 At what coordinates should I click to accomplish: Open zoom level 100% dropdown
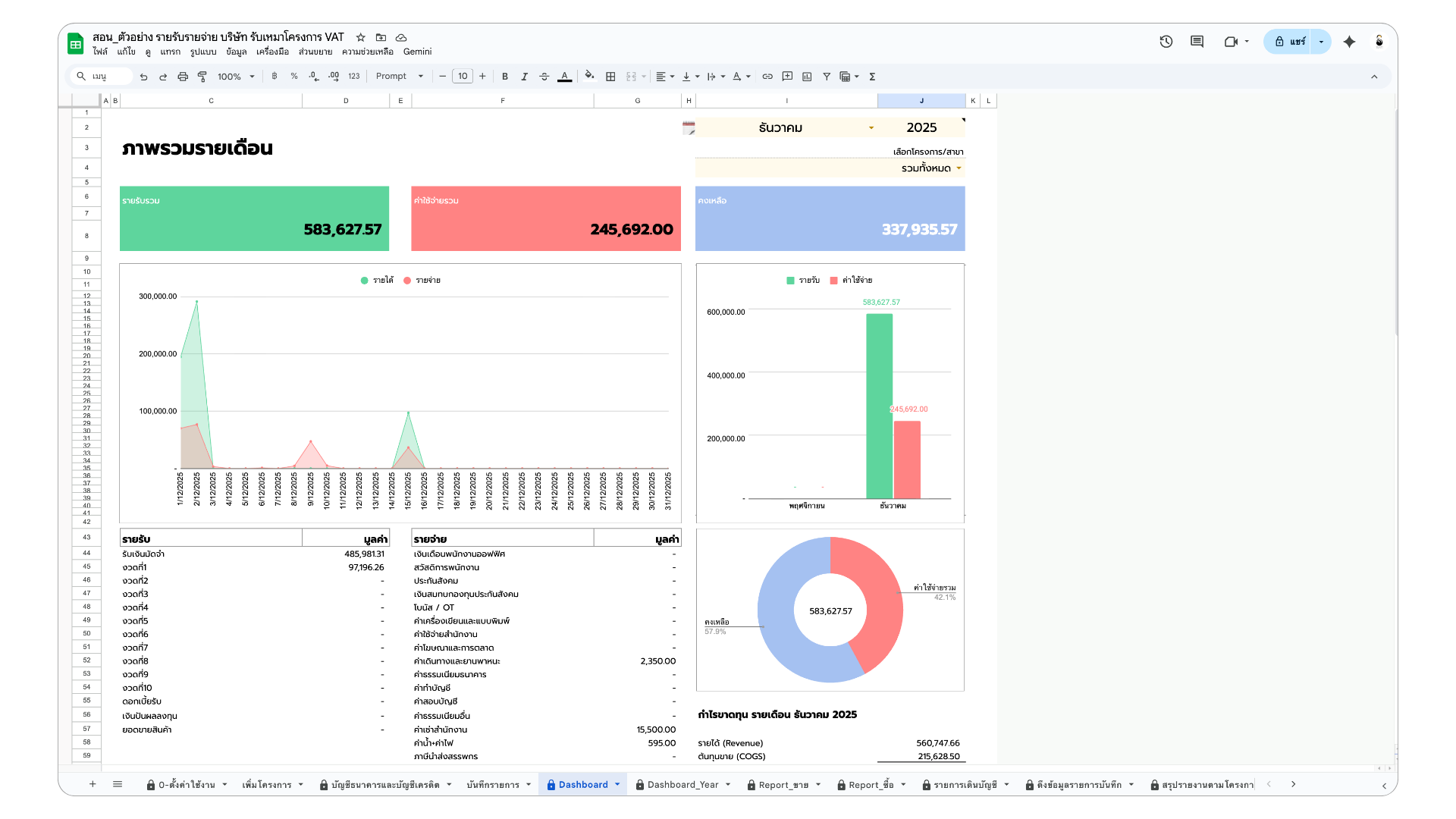[236, 77]
